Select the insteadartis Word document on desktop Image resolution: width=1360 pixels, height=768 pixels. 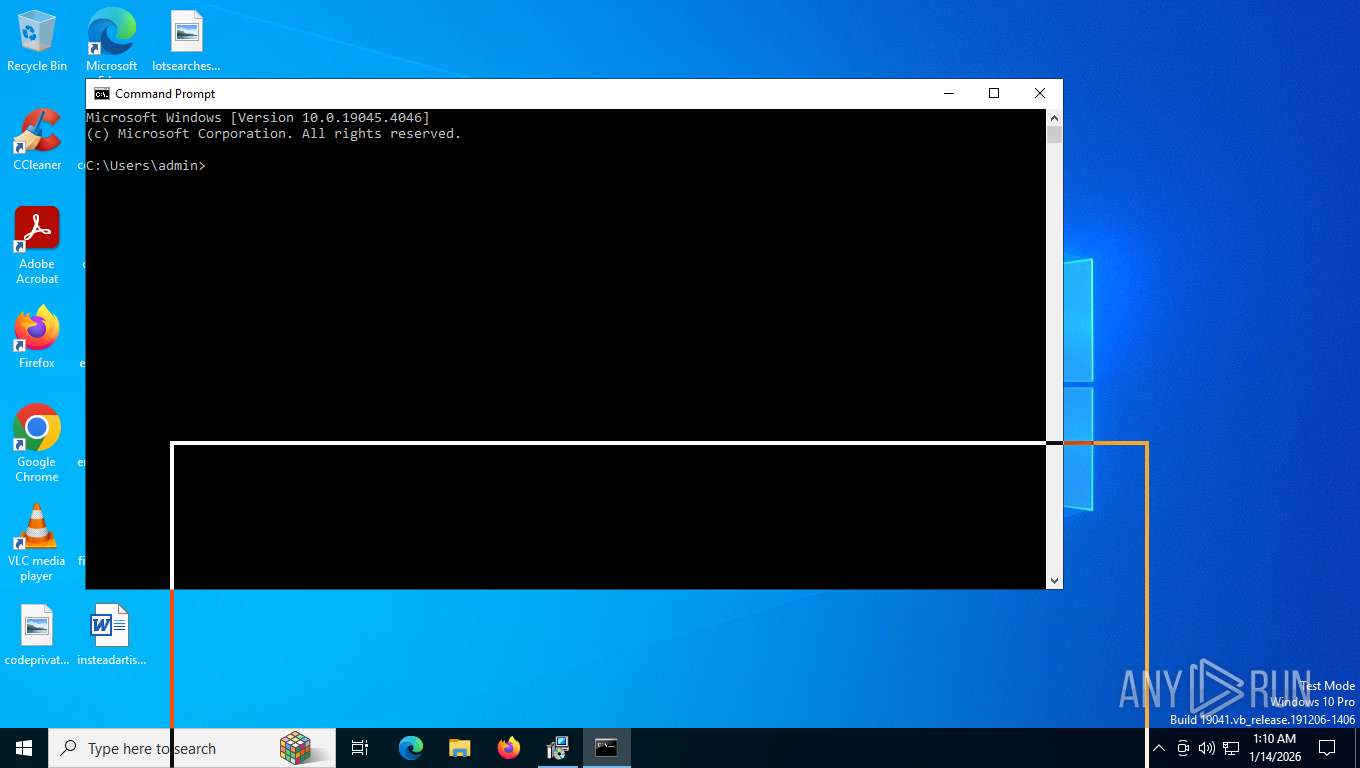click(111, 636)
